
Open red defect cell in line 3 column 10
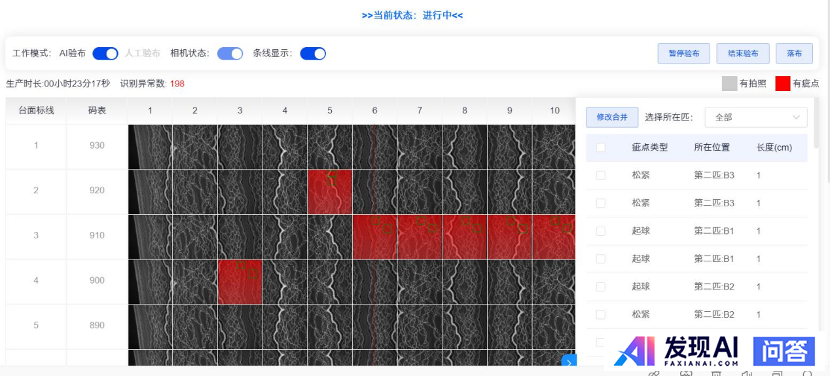pos(554,237)
